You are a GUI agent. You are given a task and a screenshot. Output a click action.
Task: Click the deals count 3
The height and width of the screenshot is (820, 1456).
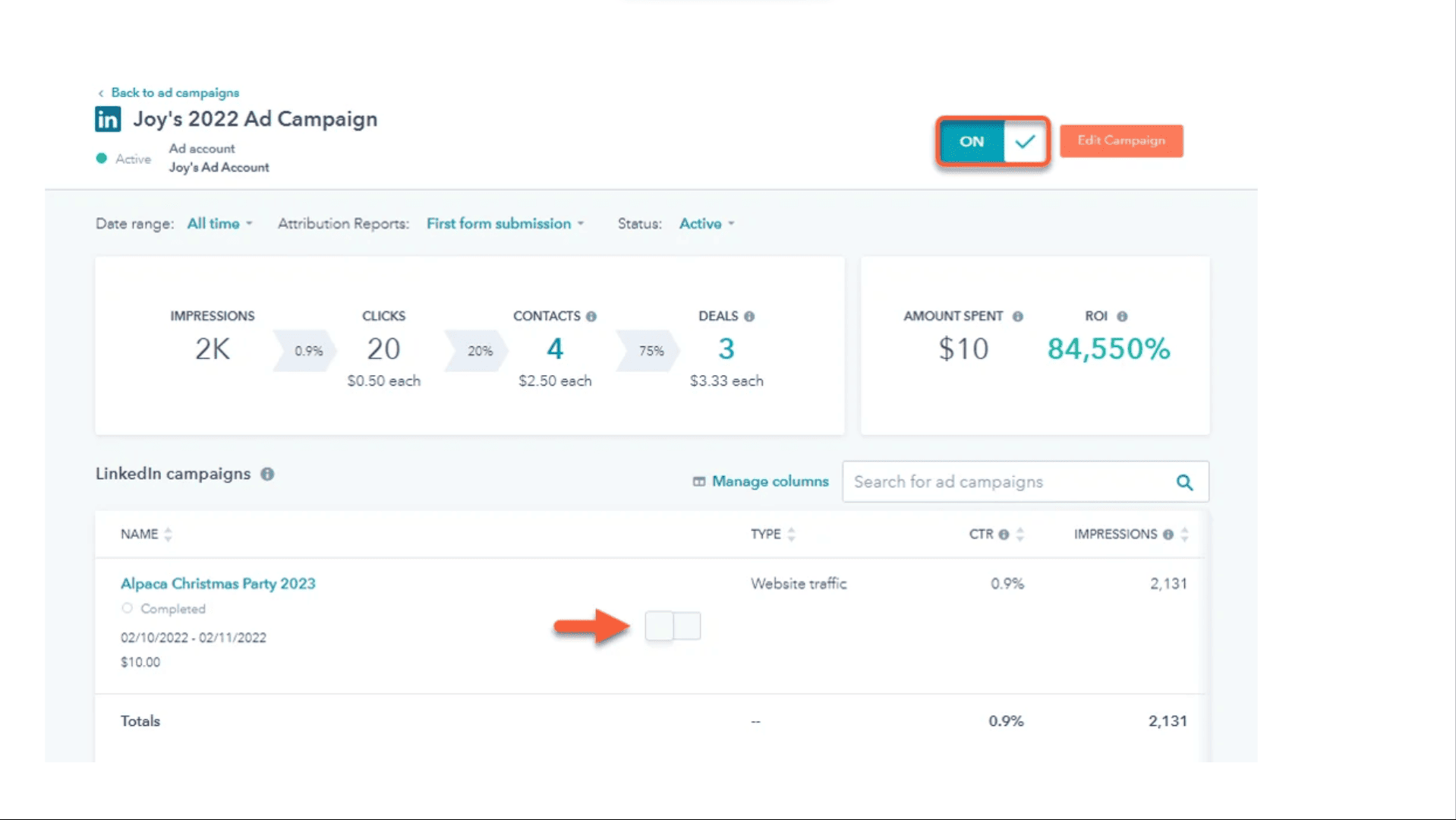(726, 349)
